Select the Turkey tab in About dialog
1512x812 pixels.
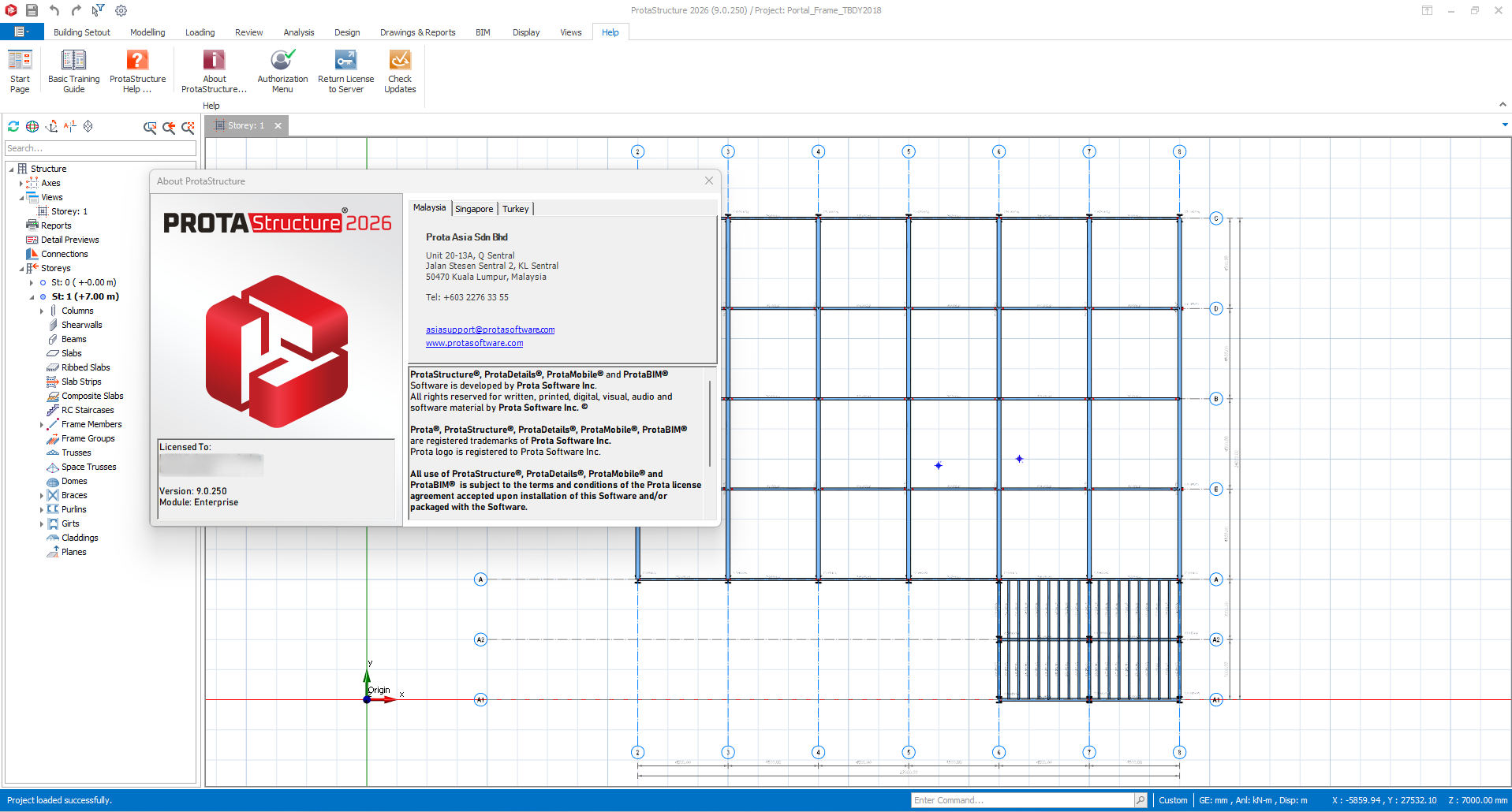tap(516, 209)
